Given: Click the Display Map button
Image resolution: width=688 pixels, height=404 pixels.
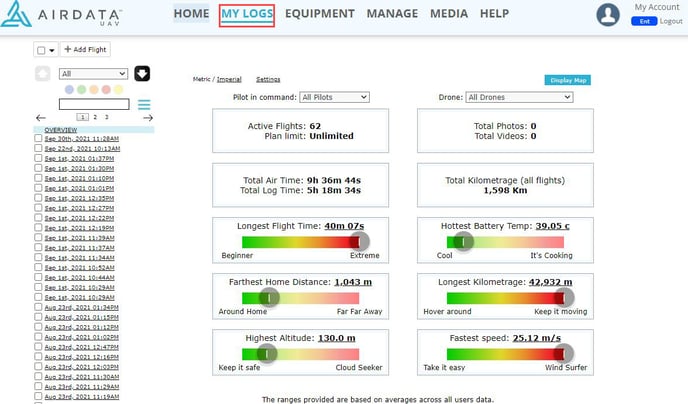Looking at the screenshot, I should pyautogui.click(x=567, y=80).
